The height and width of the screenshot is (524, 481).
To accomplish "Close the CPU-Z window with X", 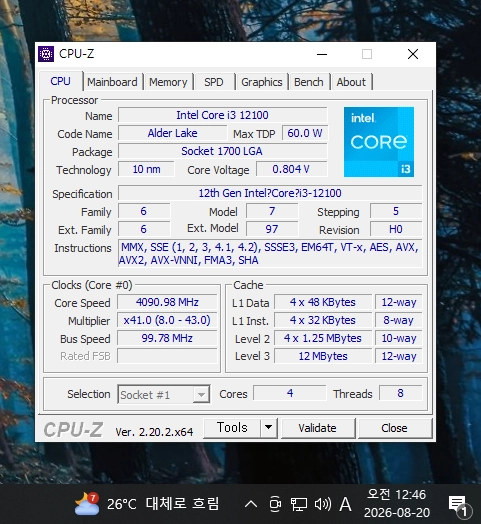I will [413, 54].
